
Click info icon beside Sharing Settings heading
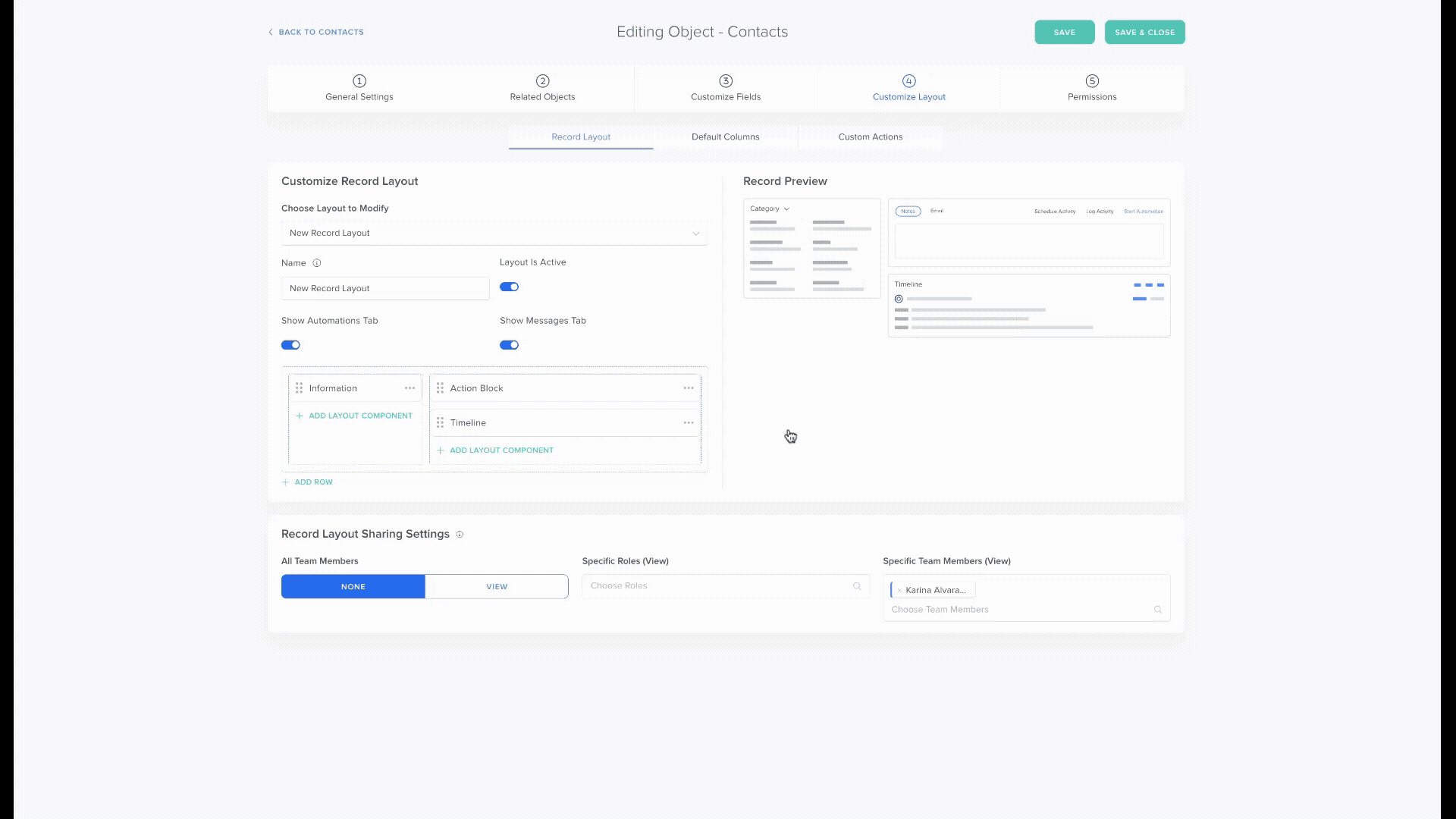coord(460,535)
